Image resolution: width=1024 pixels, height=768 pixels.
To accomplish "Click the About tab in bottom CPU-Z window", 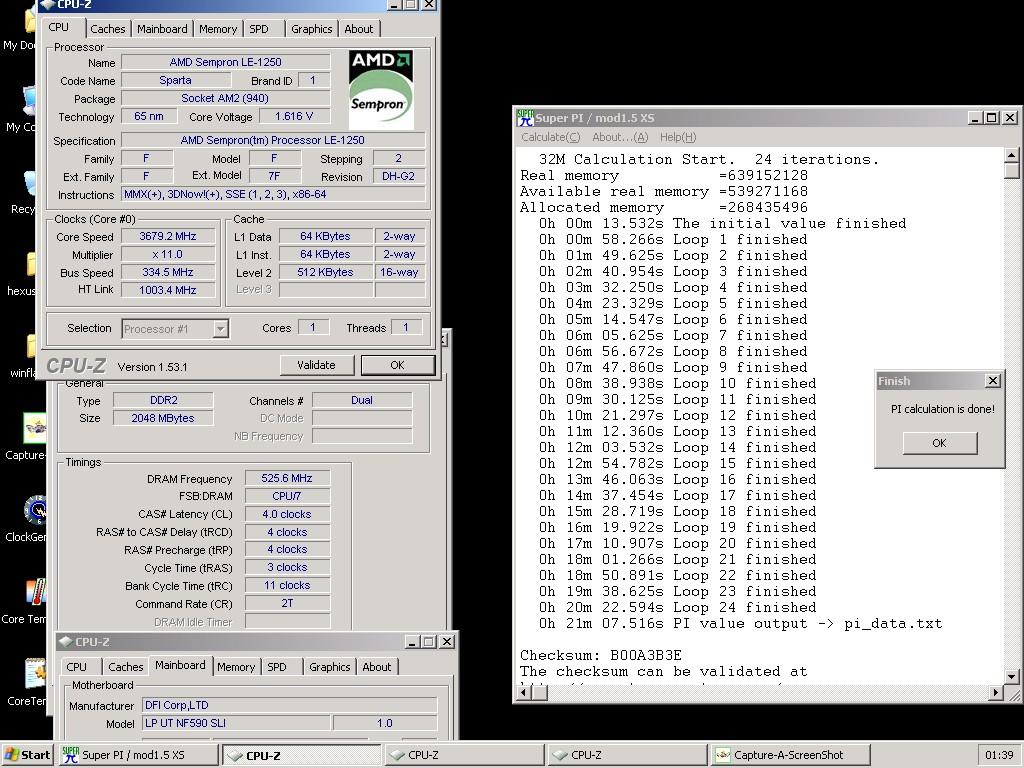I will coord(377,667).
